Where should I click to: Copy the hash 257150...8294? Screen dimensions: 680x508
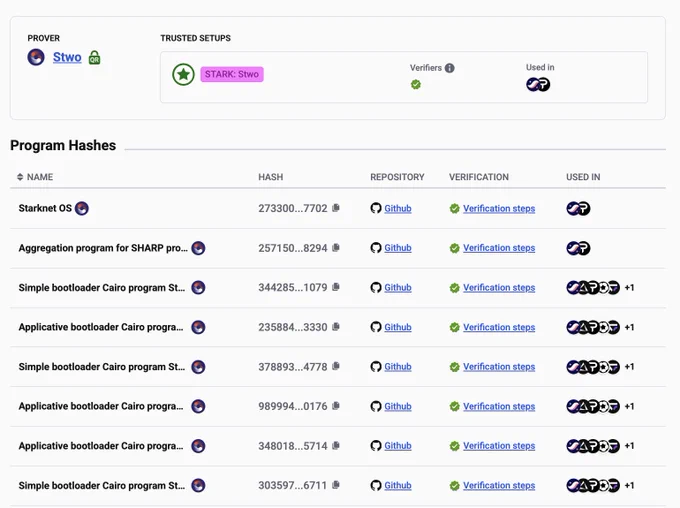click(336, 248)
